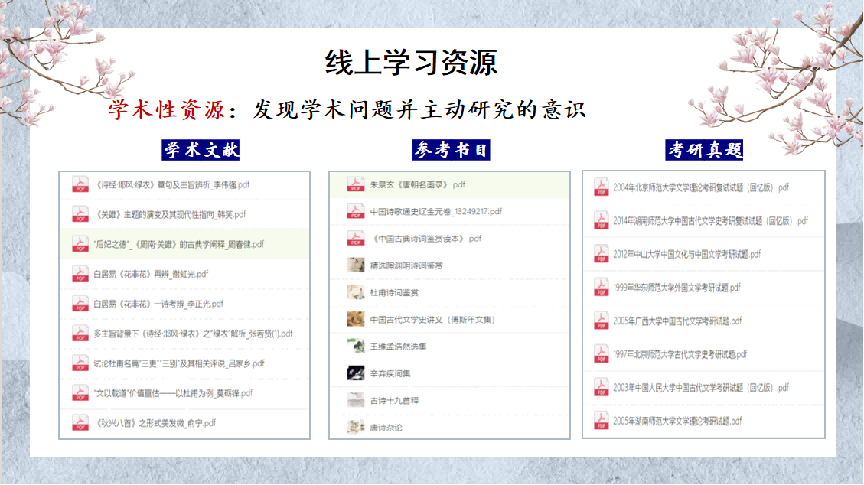This screenshot has width=864, height=485.
Task: Select the 参考书目 section header
Action: point(451,150)
